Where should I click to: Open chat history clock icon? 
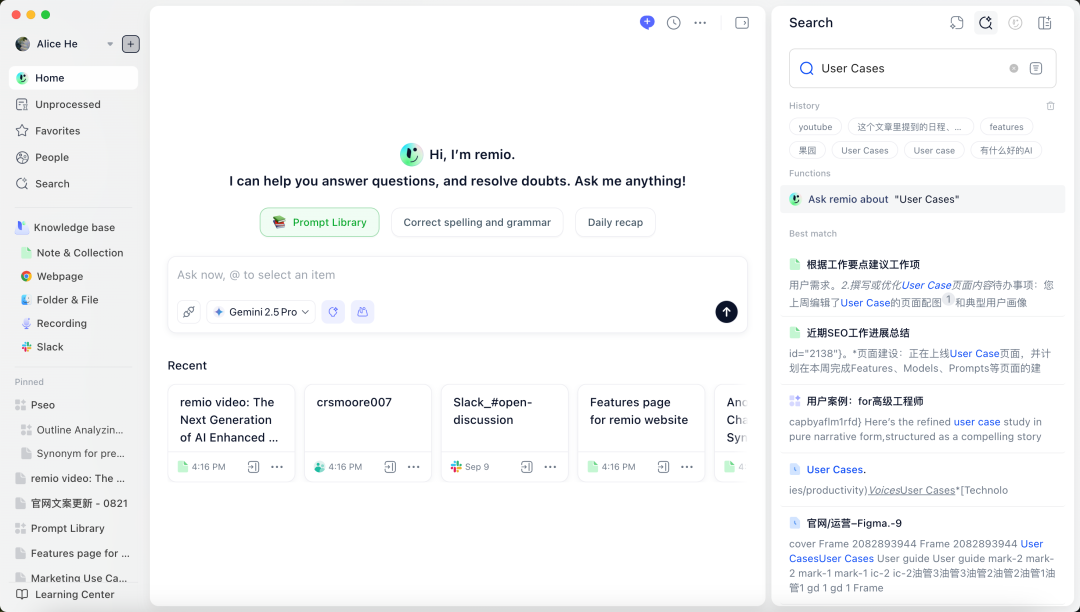click(674, 23)
